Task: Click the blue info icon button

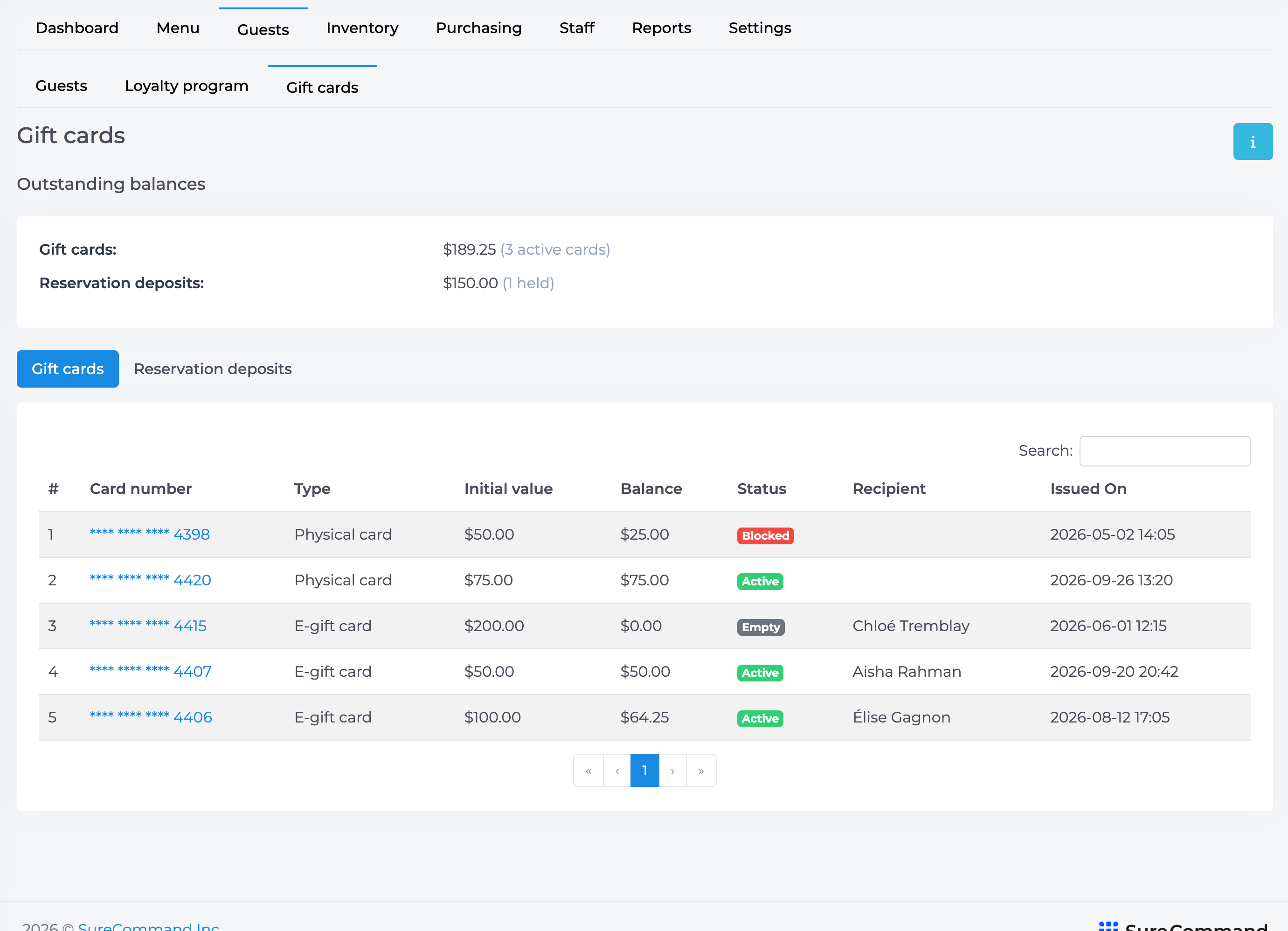Action: pos(1252,141)
